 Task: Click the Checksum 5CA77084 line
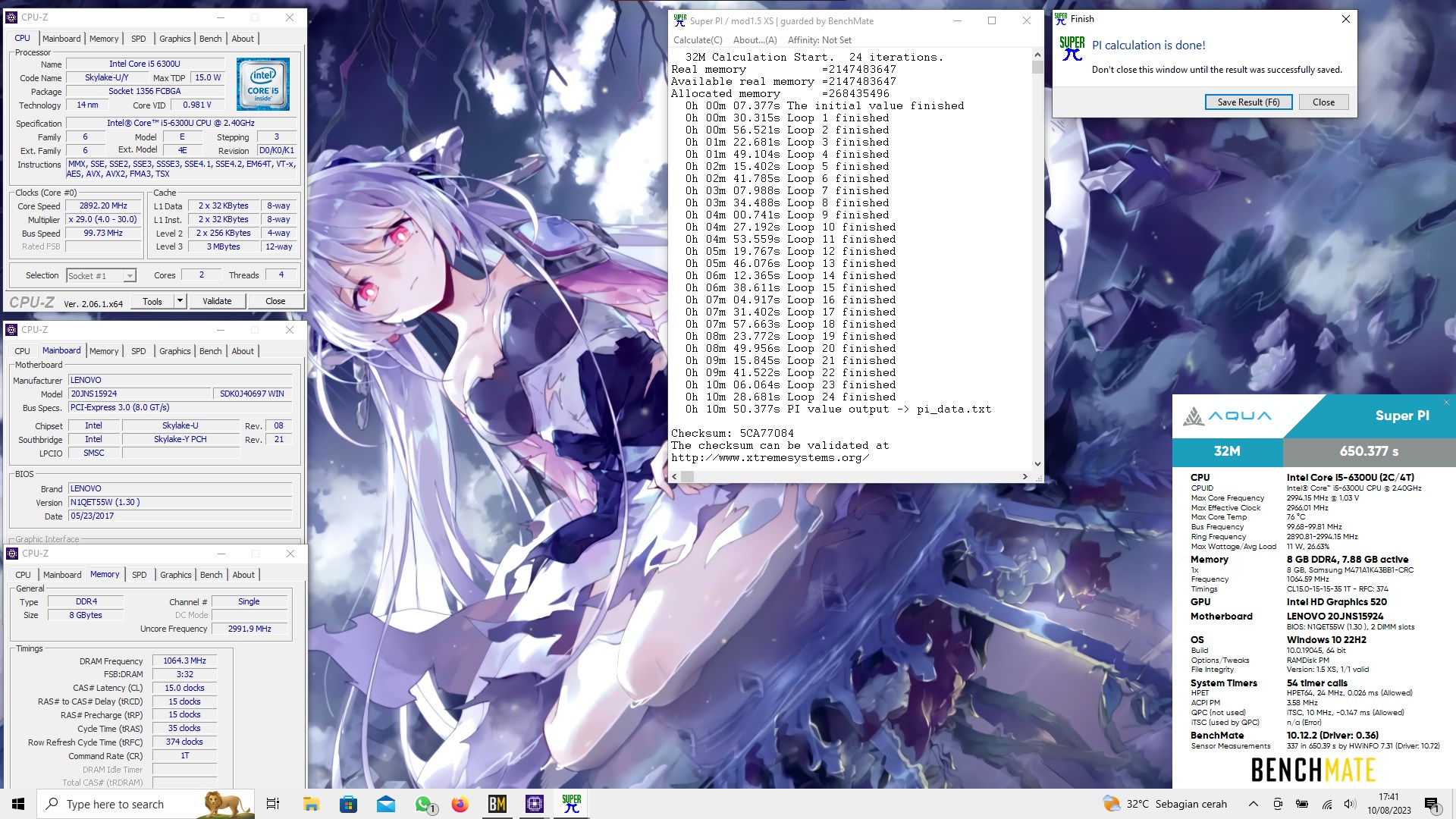pyautogui.click(x=733, y=434)
